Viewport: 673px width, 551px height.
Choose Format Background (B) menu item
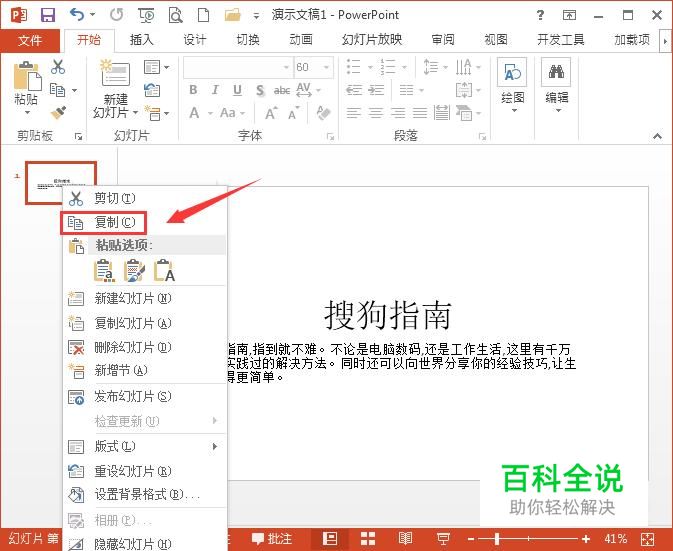pyautogui.click(x=144, y=495)
